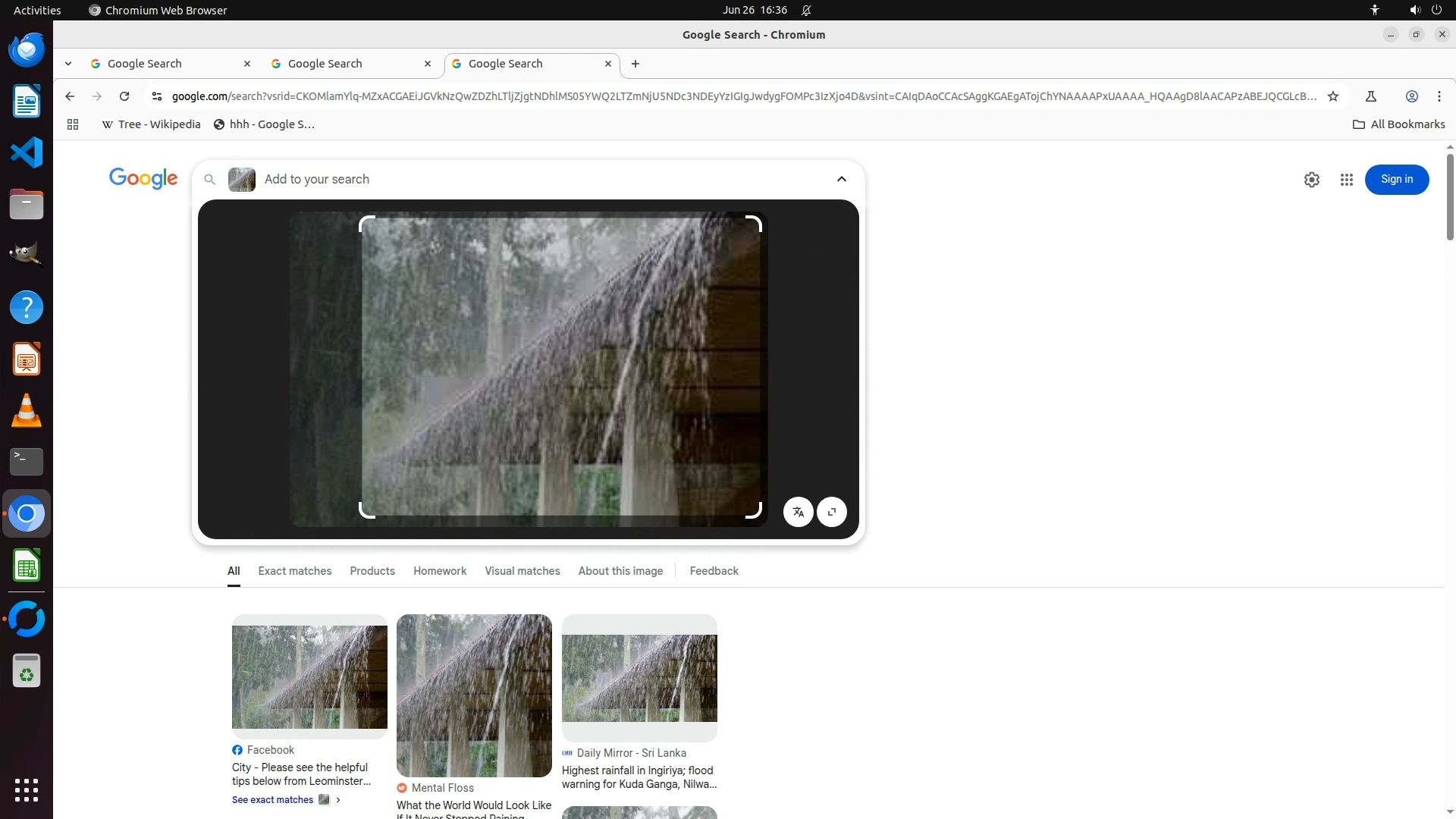This screenshot has height=819, width=1456.
Task: Open Google apps grid menu
Action: [x=1346, y=180]
